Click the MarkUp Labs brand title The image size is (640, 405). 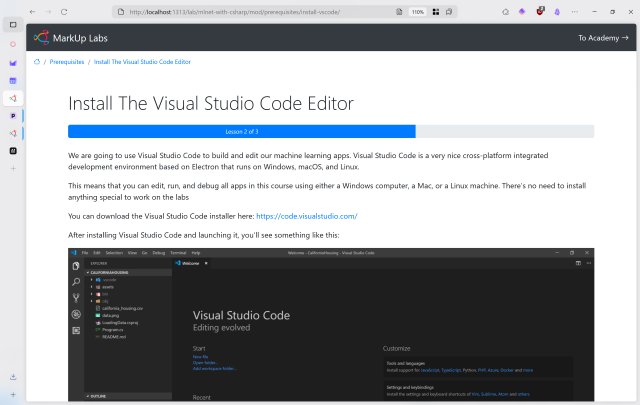click(x=80, y=38)
